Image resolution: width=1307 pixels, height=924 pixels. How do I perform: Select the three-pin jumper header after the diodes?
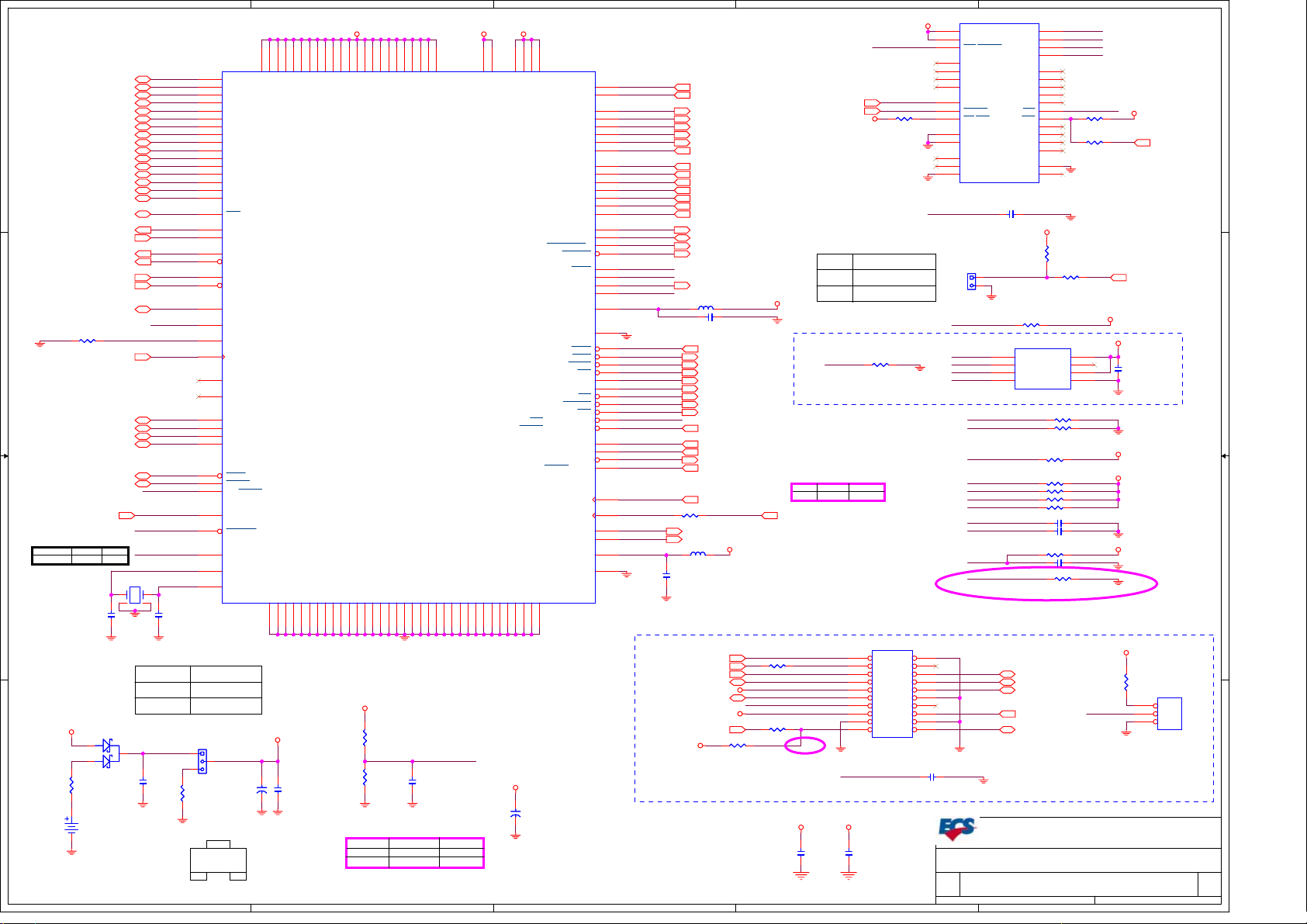point(202,761)
